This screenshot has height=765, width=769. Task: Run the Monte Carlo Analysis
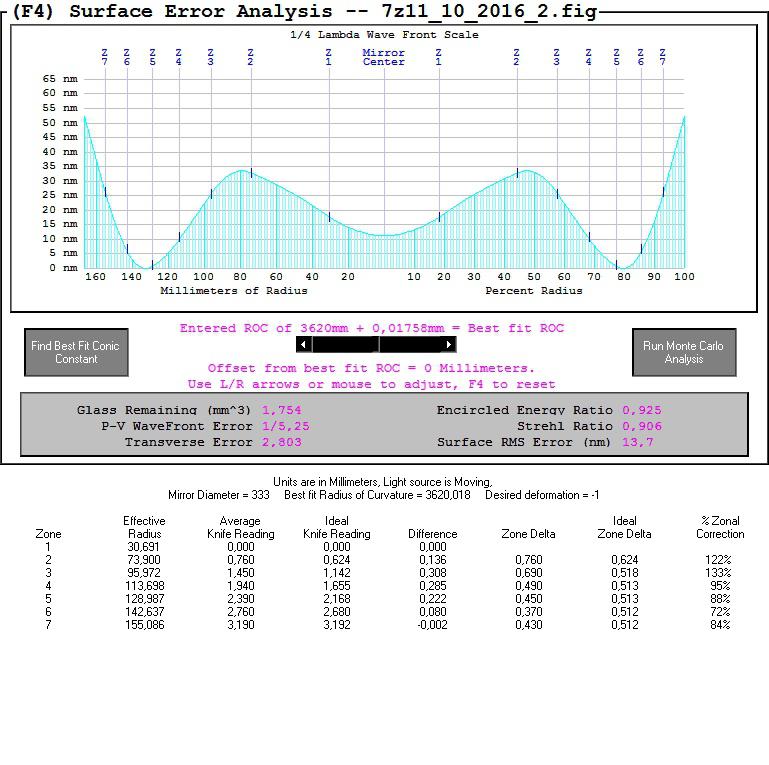click(684, 352)
